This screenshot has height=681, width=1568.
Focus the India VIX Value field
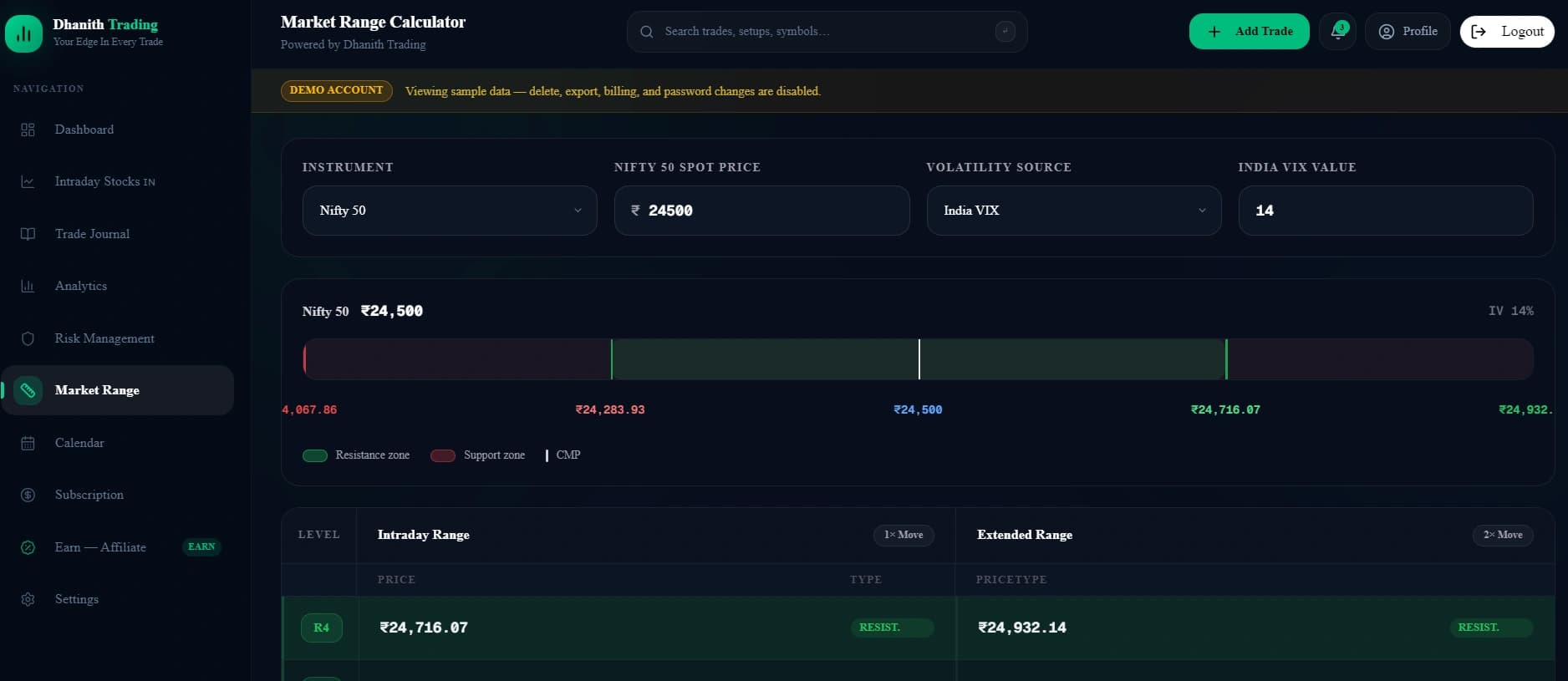point(1386,211)
